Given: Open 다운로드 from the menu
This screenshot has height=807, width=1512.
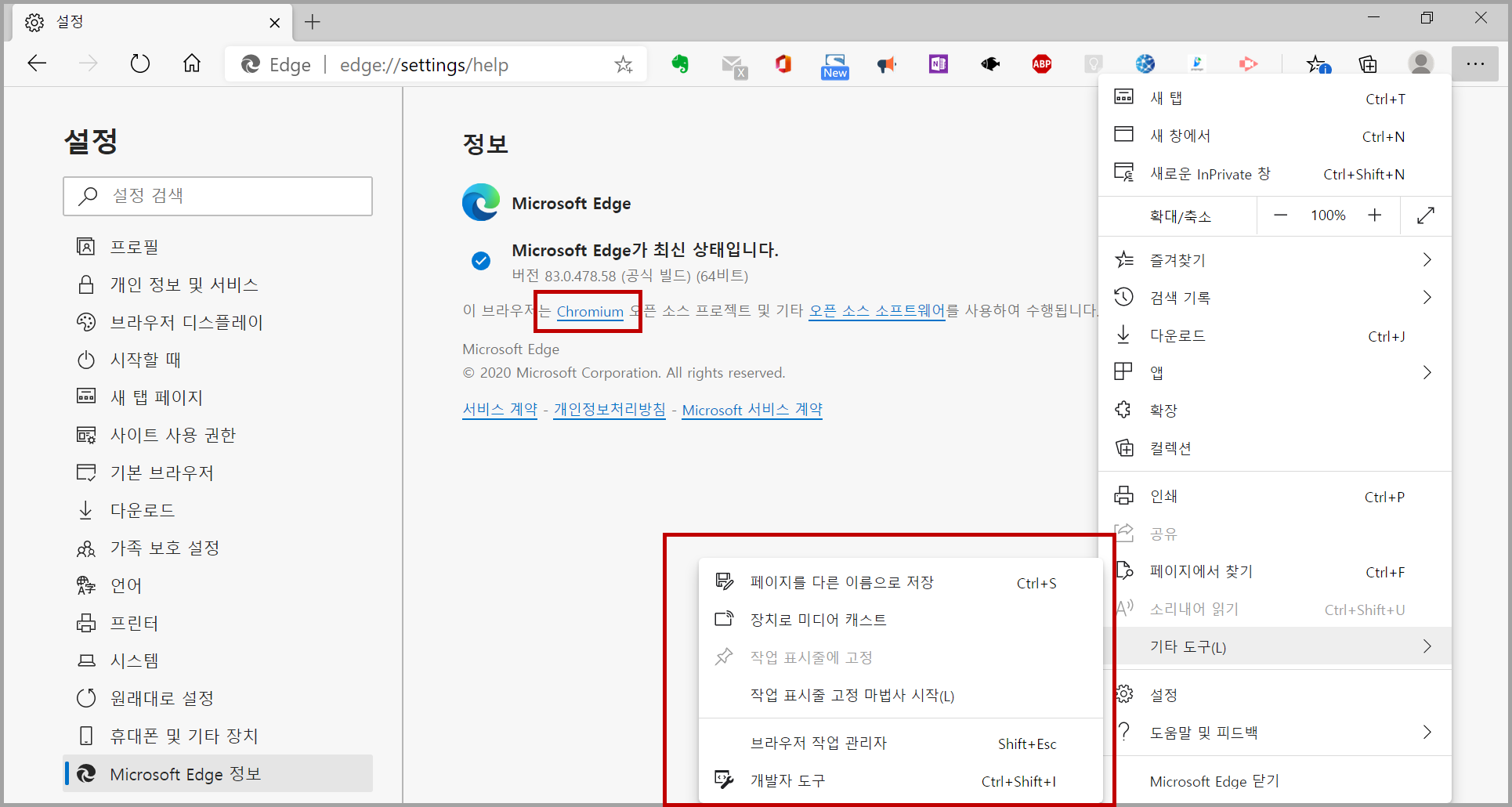Looking at the screenshot, I should pos(1275,335).
